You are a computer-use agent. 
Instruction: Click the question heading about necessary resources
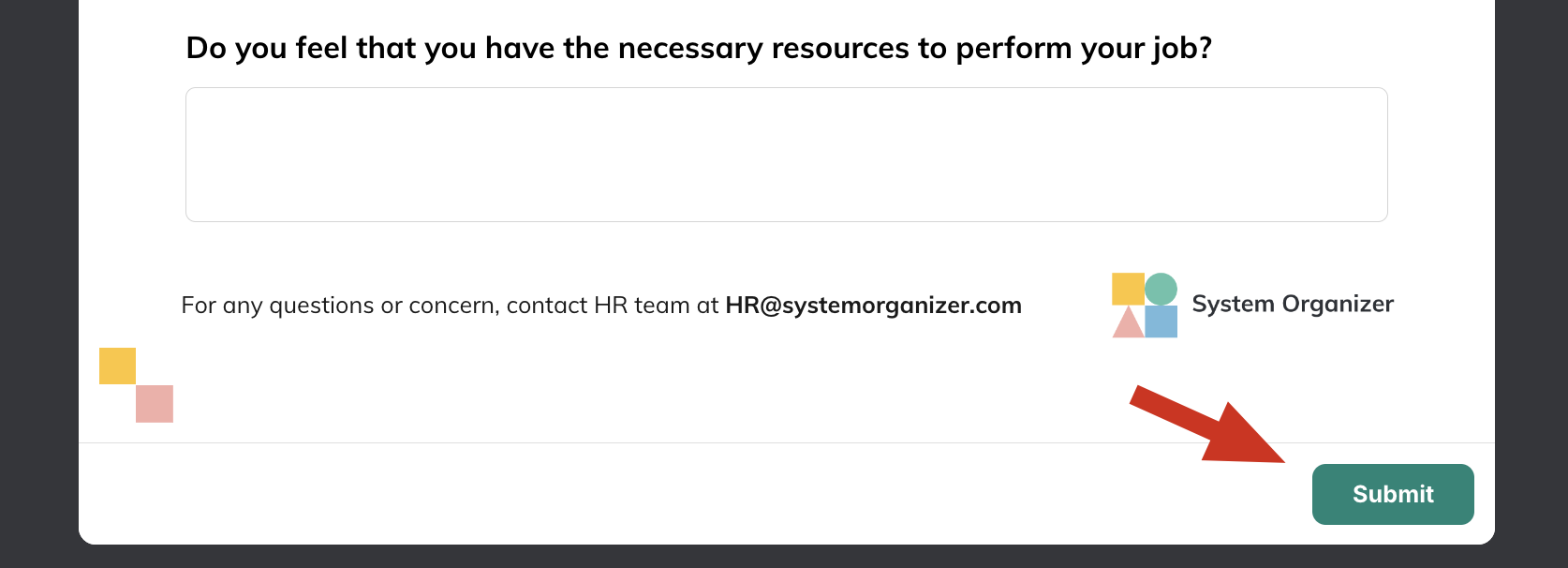699,48
